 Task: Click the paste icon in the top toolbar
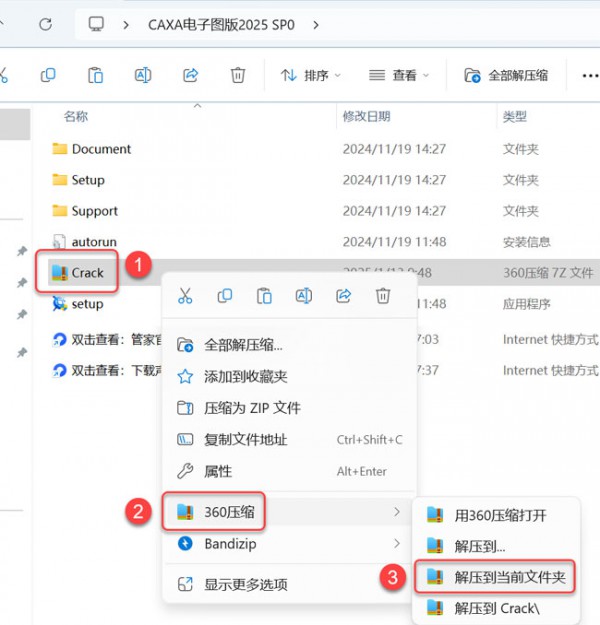pyautogui.click(x=95, y=75)
